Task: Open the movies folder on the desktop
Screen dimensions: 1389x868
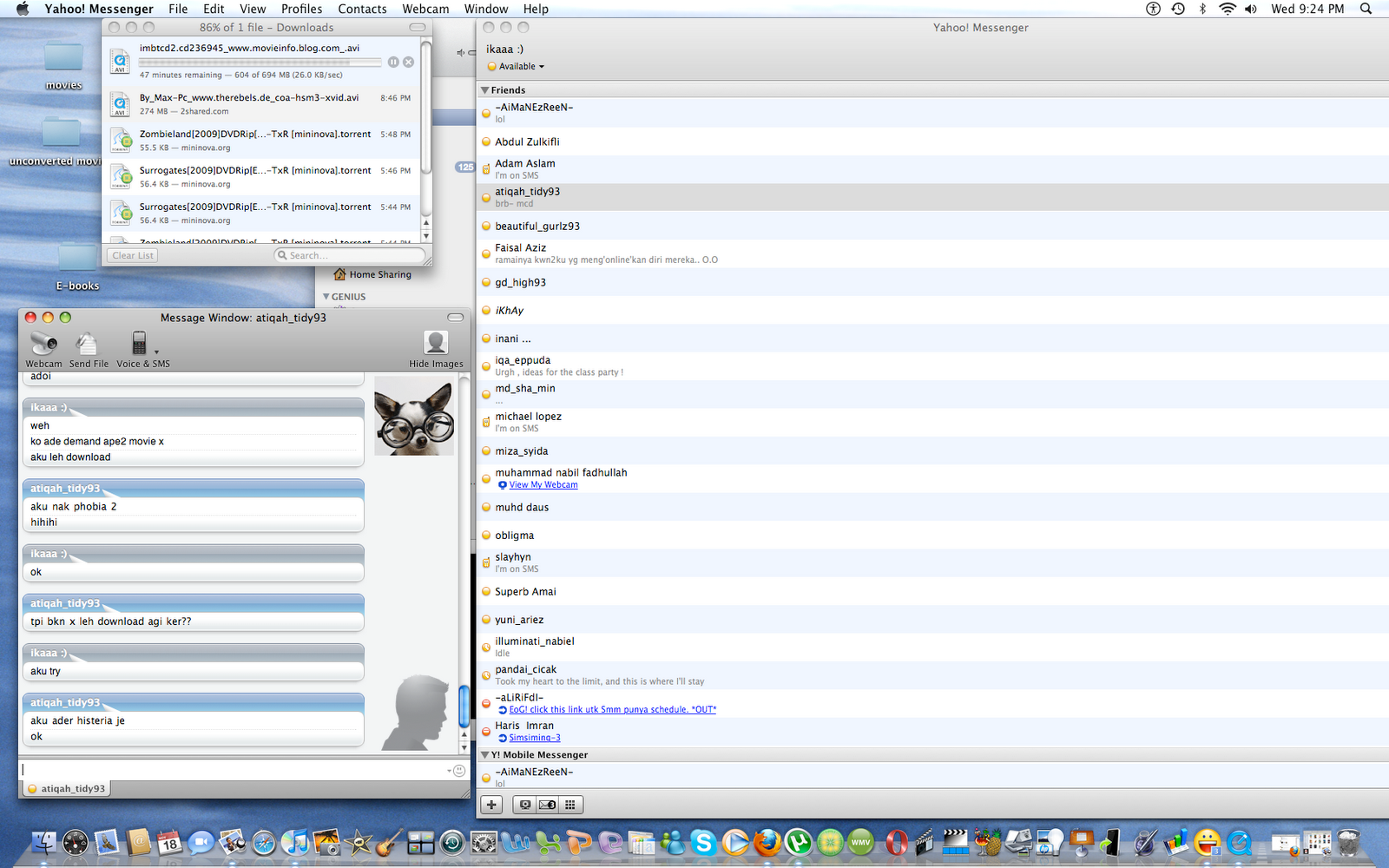Action: coord(63,64)
